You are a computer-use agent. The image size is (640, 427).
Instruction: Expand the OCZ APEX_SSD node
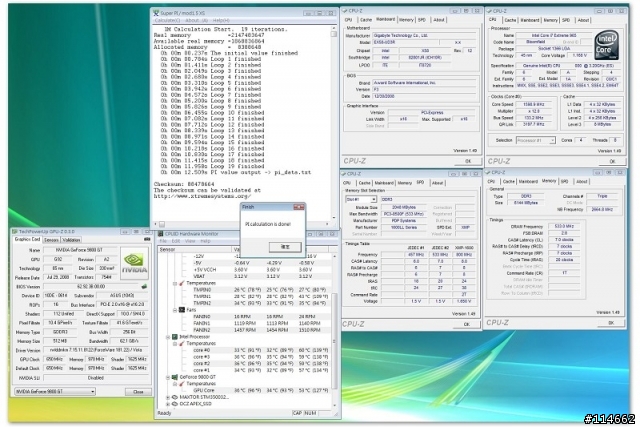(168, 404)
